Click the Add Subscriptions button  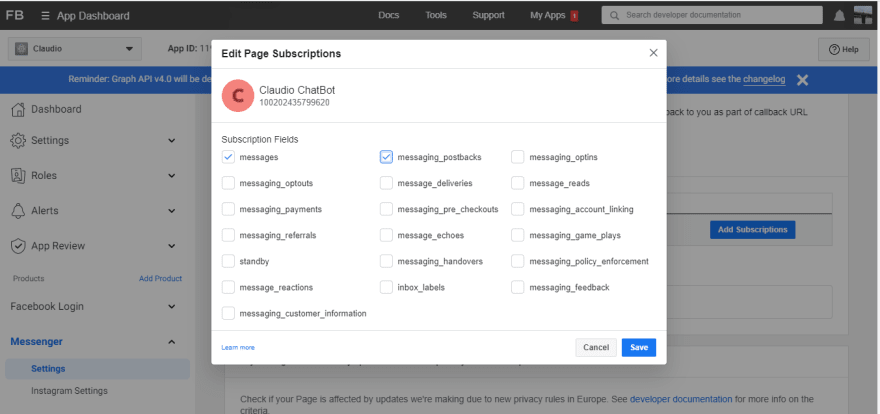click(x=752, y=229)
